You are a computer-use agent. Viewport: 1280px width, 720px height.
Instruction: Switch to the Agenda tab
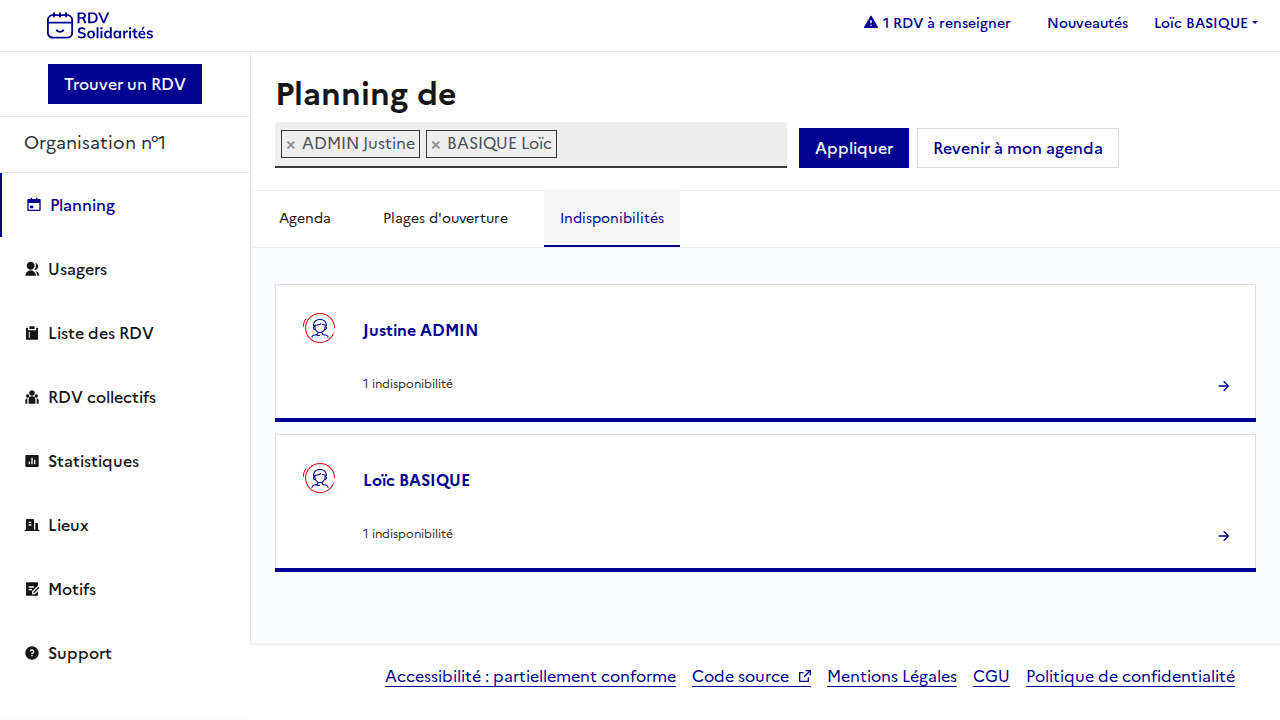click(305, 218)
